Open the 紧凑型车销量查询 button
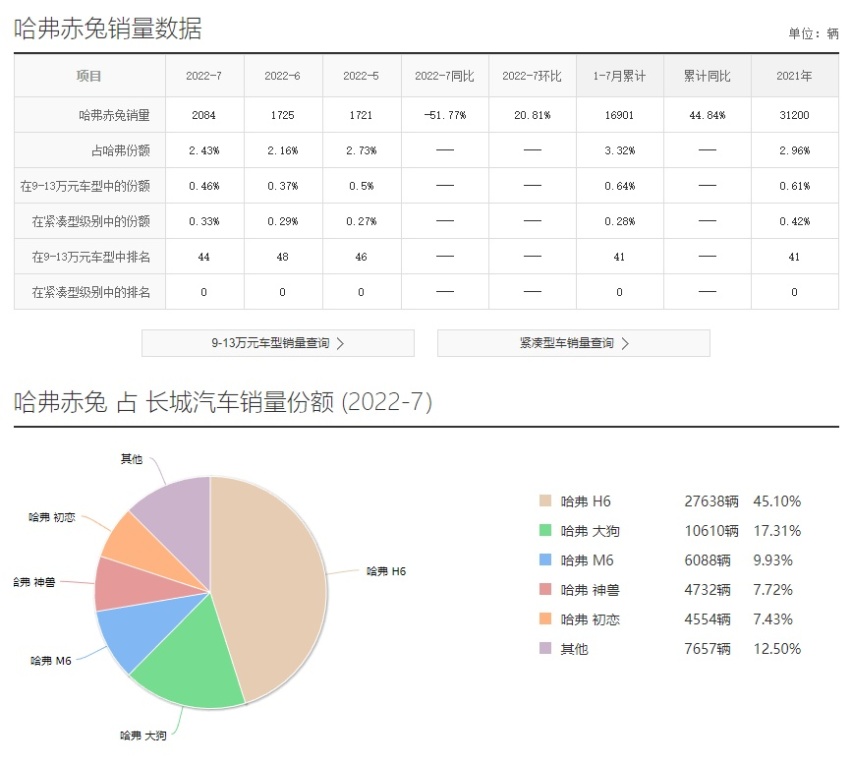Image resolution: width=852 pixels, height=765 pixels. pyautogui.click(x=573, y=343)
